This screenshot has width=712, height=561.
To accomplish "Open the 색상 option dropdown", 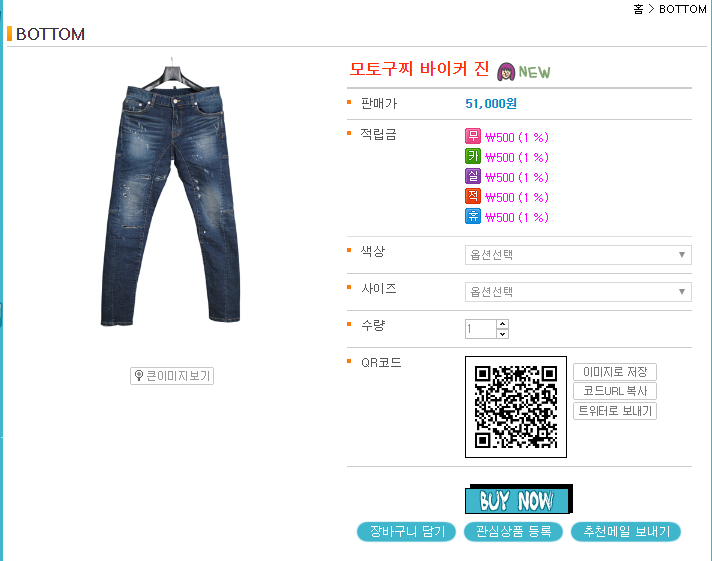I will tap(578, 255).
